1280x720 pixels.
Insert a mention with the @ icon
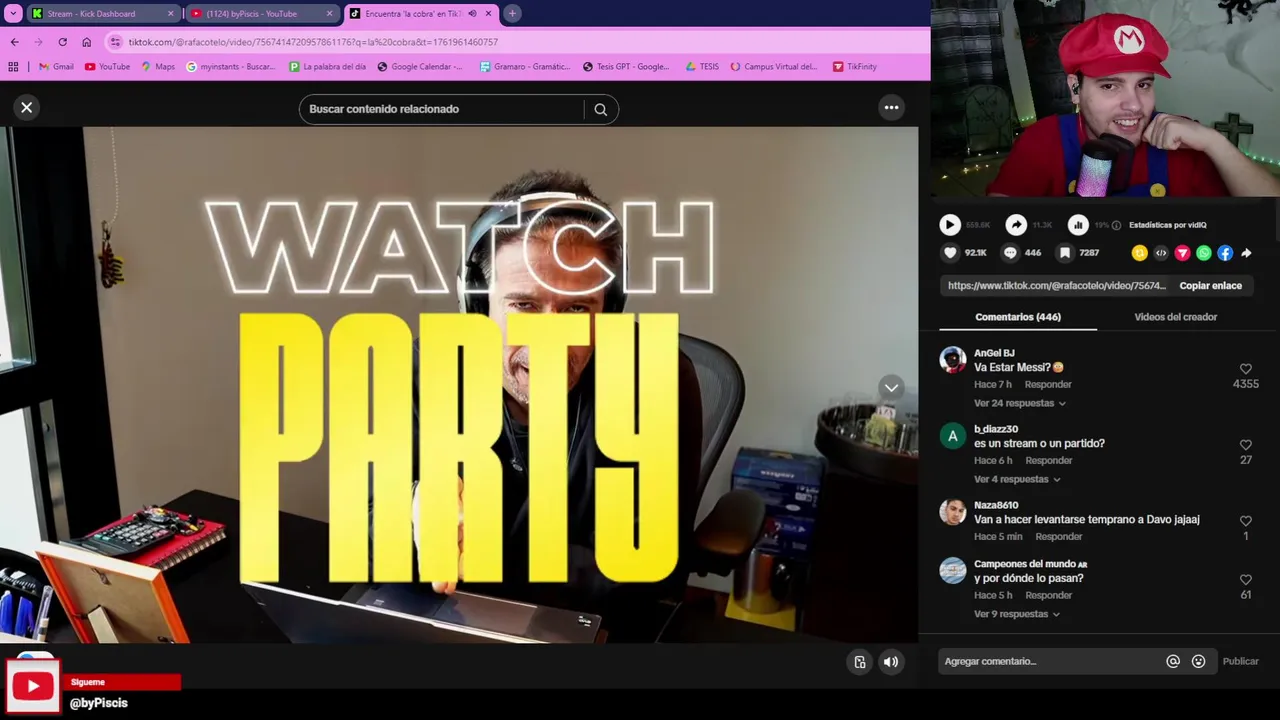[x=1173, y=661]
